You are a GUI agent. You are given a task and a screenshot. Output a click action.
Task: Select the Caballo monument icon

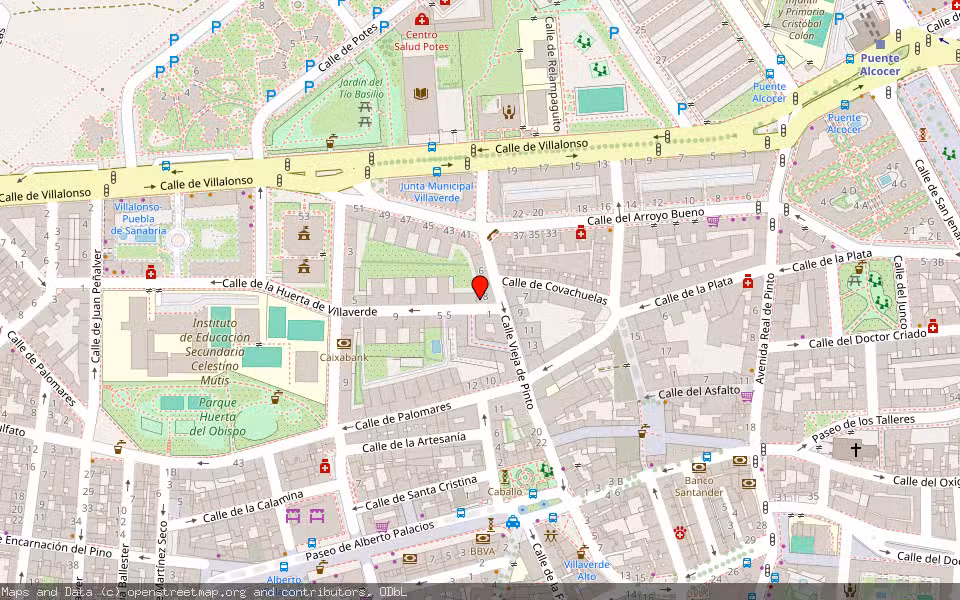[504, 477]
